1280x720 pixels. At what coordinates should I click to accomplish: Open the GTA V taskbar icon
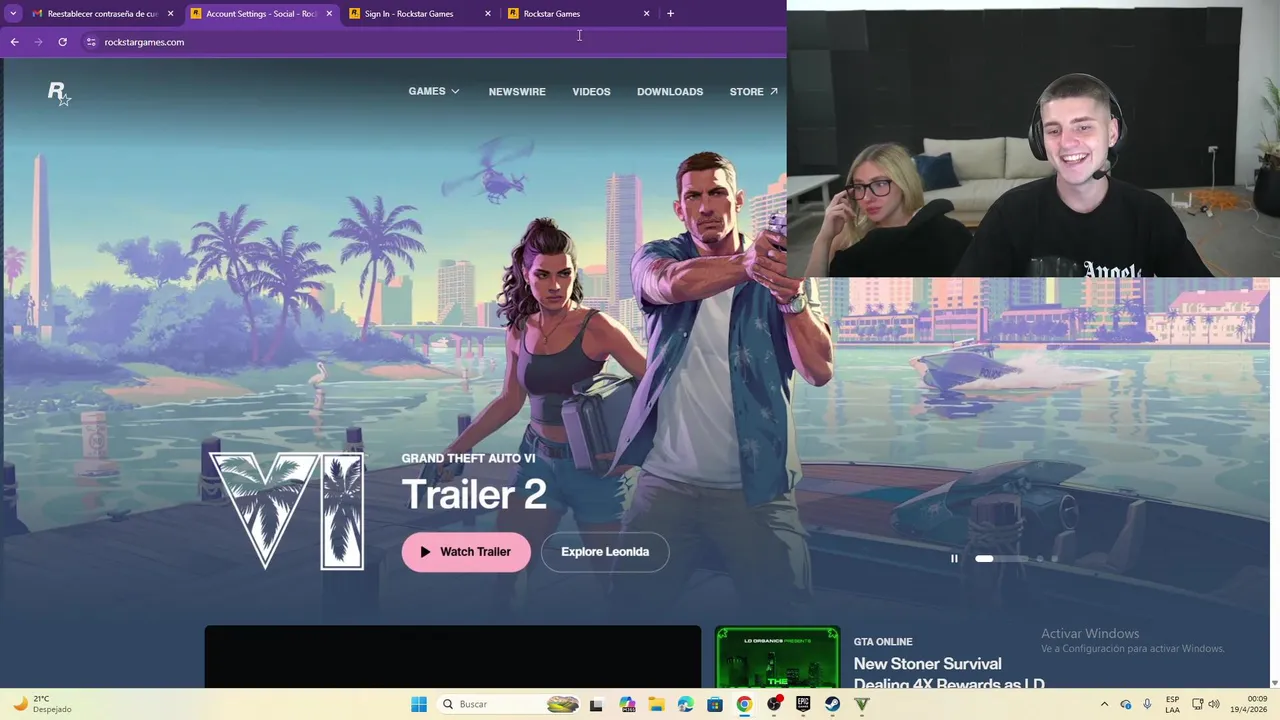(x=862, y=704)
